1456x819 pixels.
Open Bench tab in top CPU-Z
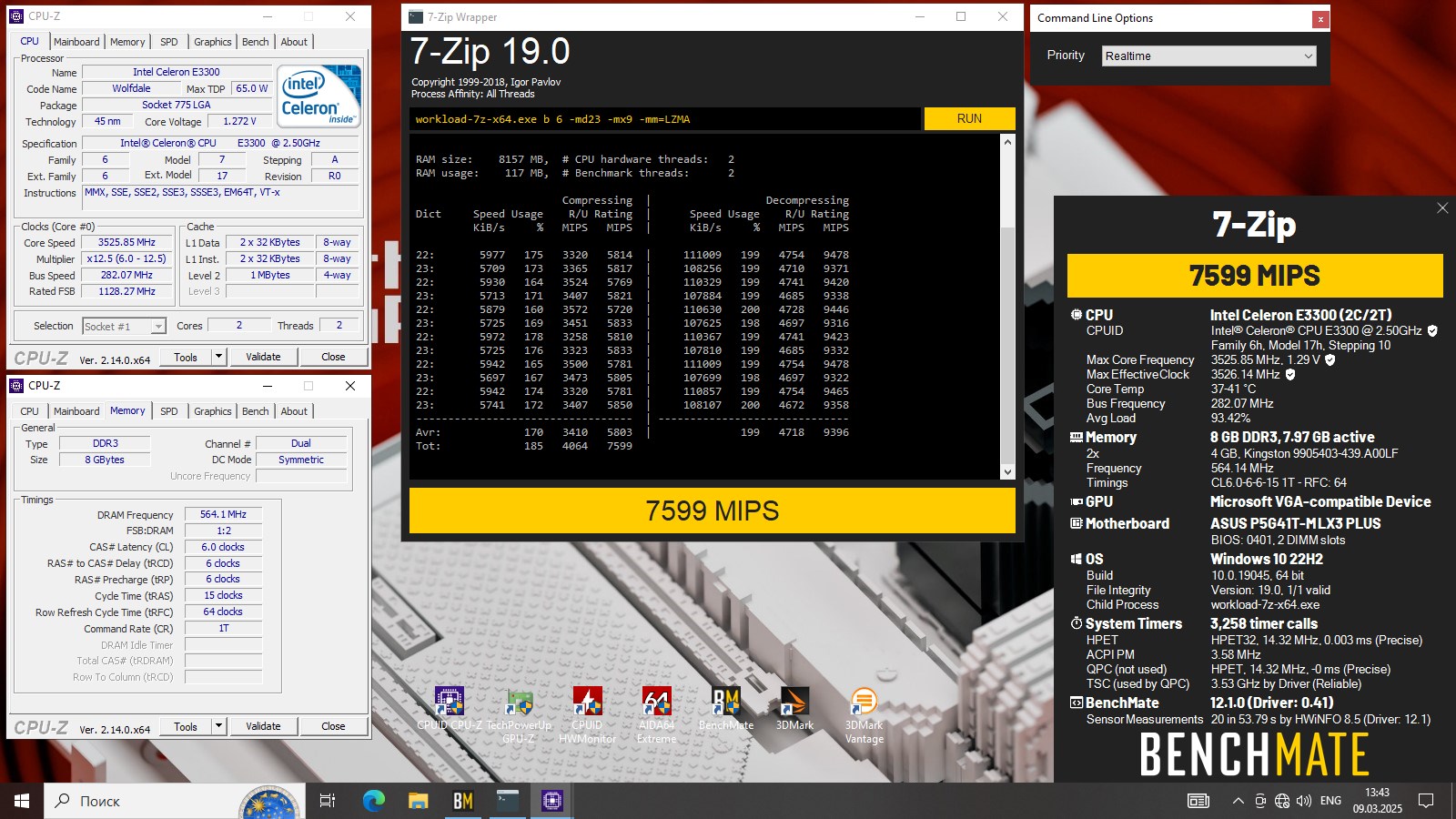coord(255,42)
